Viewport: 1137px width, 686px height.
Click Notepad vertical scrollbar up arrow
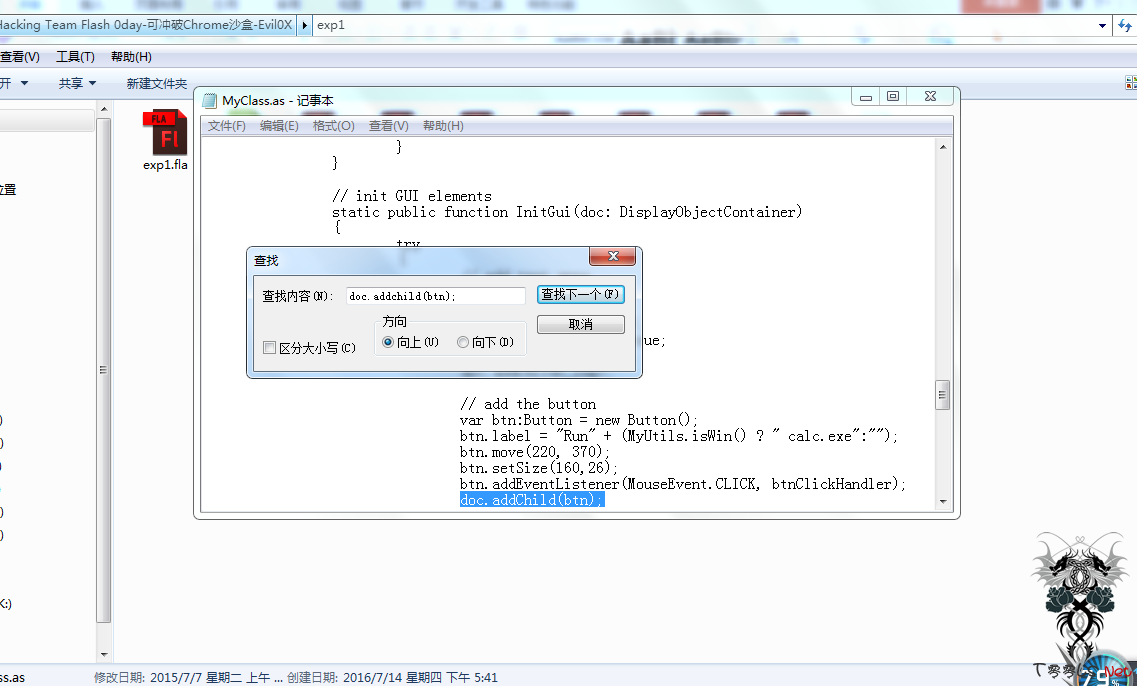coord(943,147)
